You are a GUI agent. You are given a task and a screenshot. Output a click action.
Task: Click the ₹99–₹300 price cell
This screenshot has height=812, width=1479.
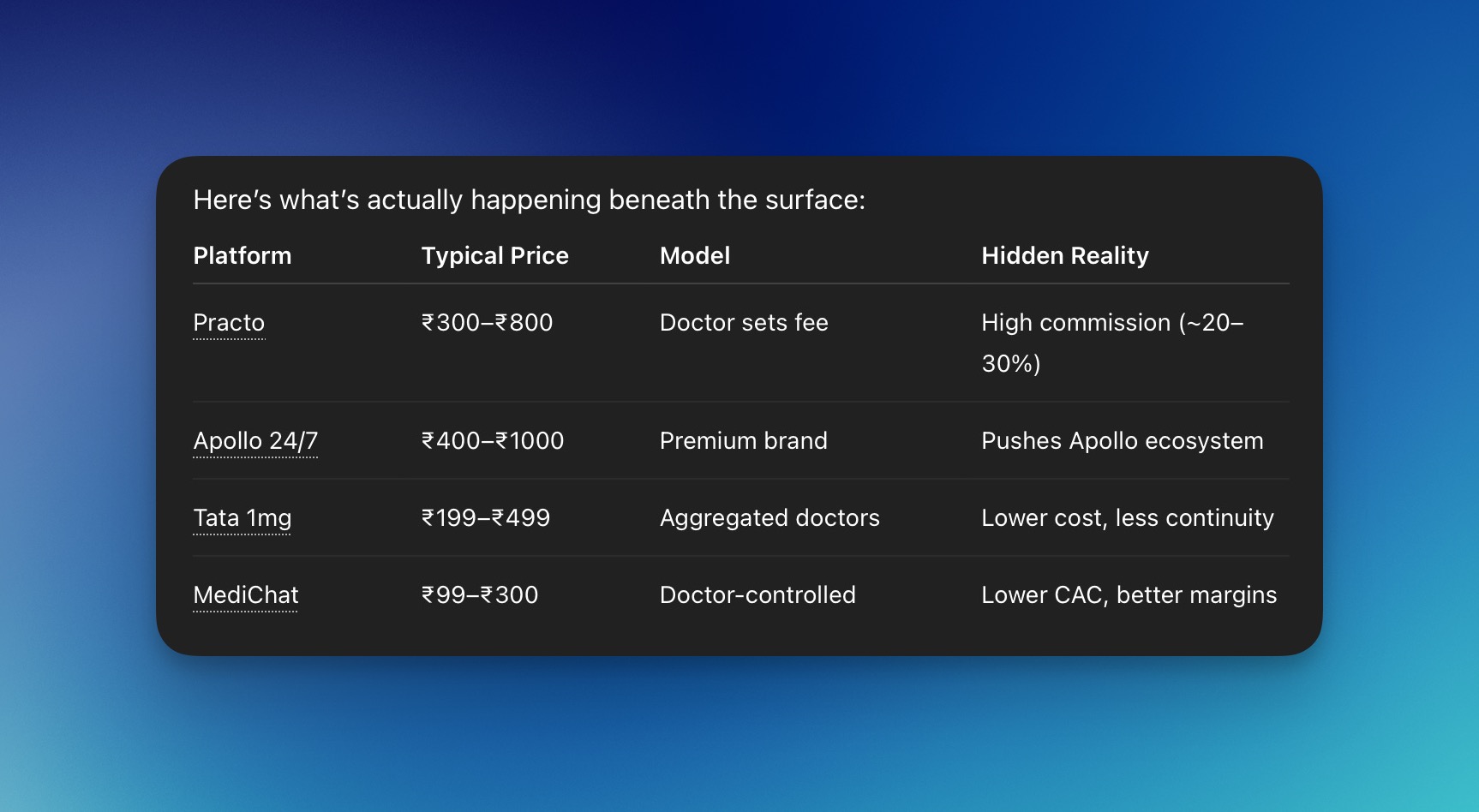coord(479,595)
